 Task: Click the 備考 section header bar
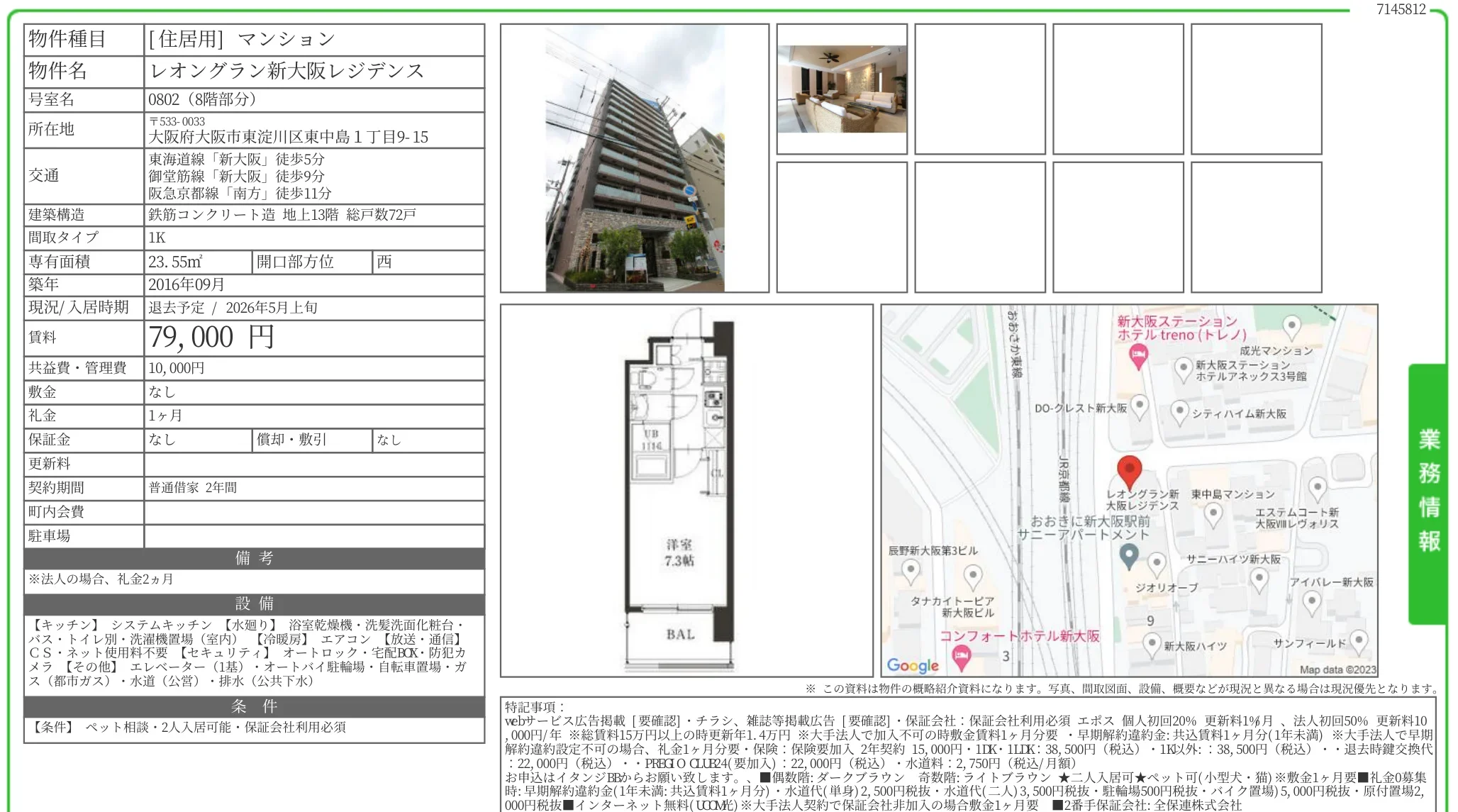tap(254, 558)
